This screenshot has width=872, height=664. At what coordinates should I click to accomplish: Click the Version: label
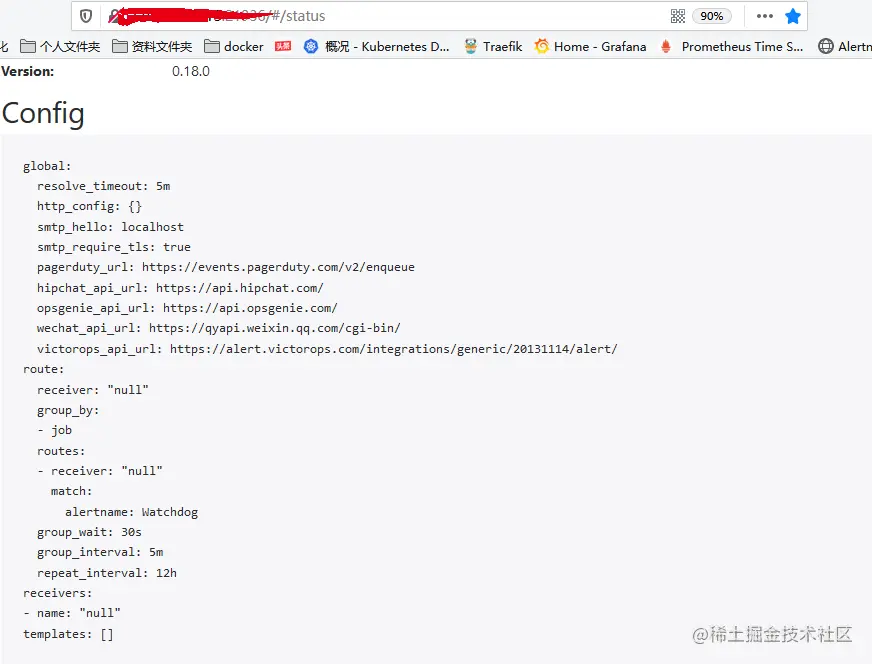pyautogui.click(x=28, y=71)
